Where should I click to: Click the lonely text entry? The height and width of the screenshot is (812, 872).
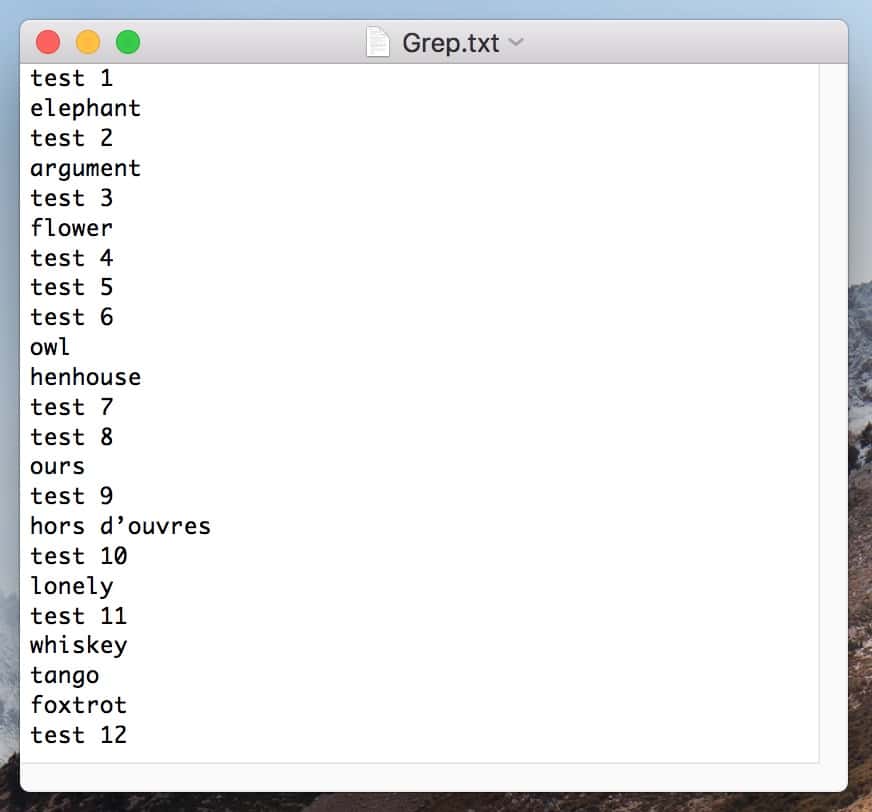(71, 586)
